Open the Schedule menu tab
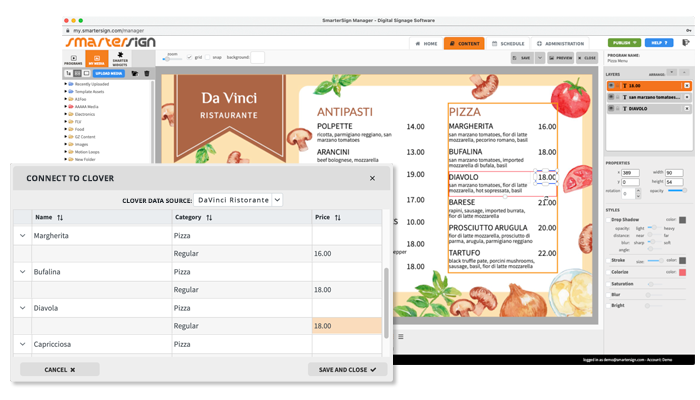The width and height of the screenshot is (700, 400). click(x=508, y=43)
